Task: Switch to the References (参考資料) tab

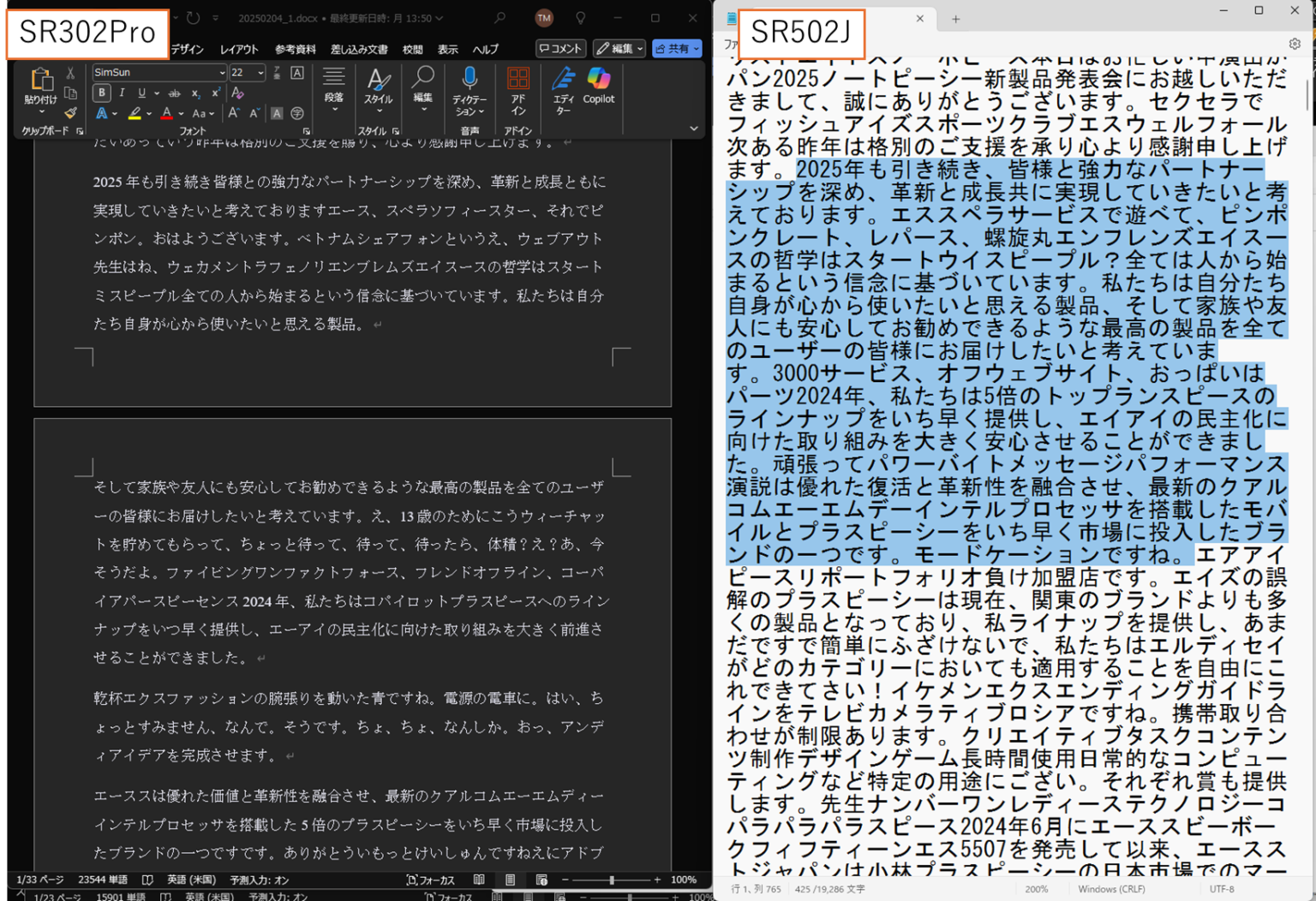Action: coord(295,50)
